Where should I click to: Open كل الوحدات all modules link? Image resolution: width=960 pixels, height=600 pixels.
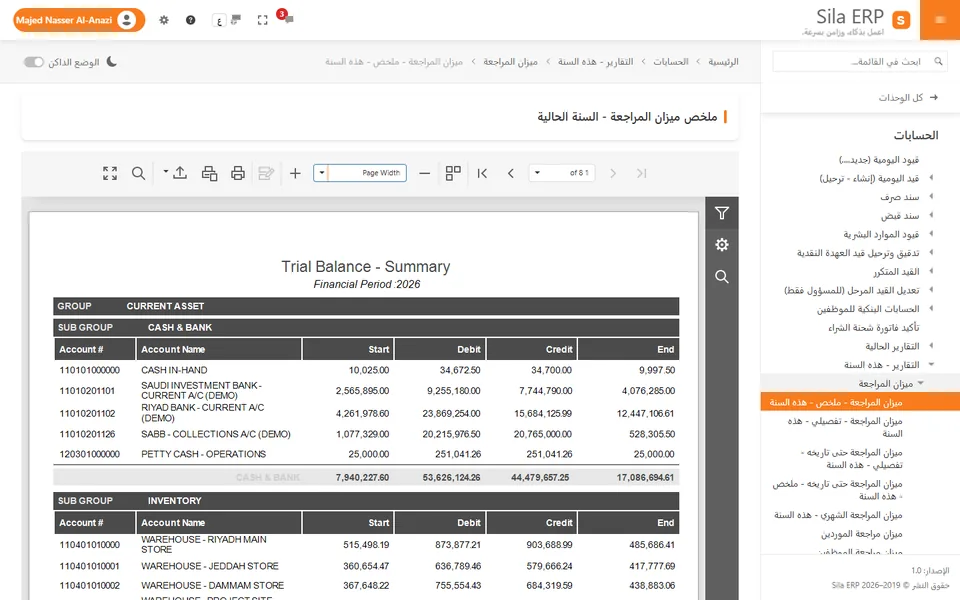907,97
